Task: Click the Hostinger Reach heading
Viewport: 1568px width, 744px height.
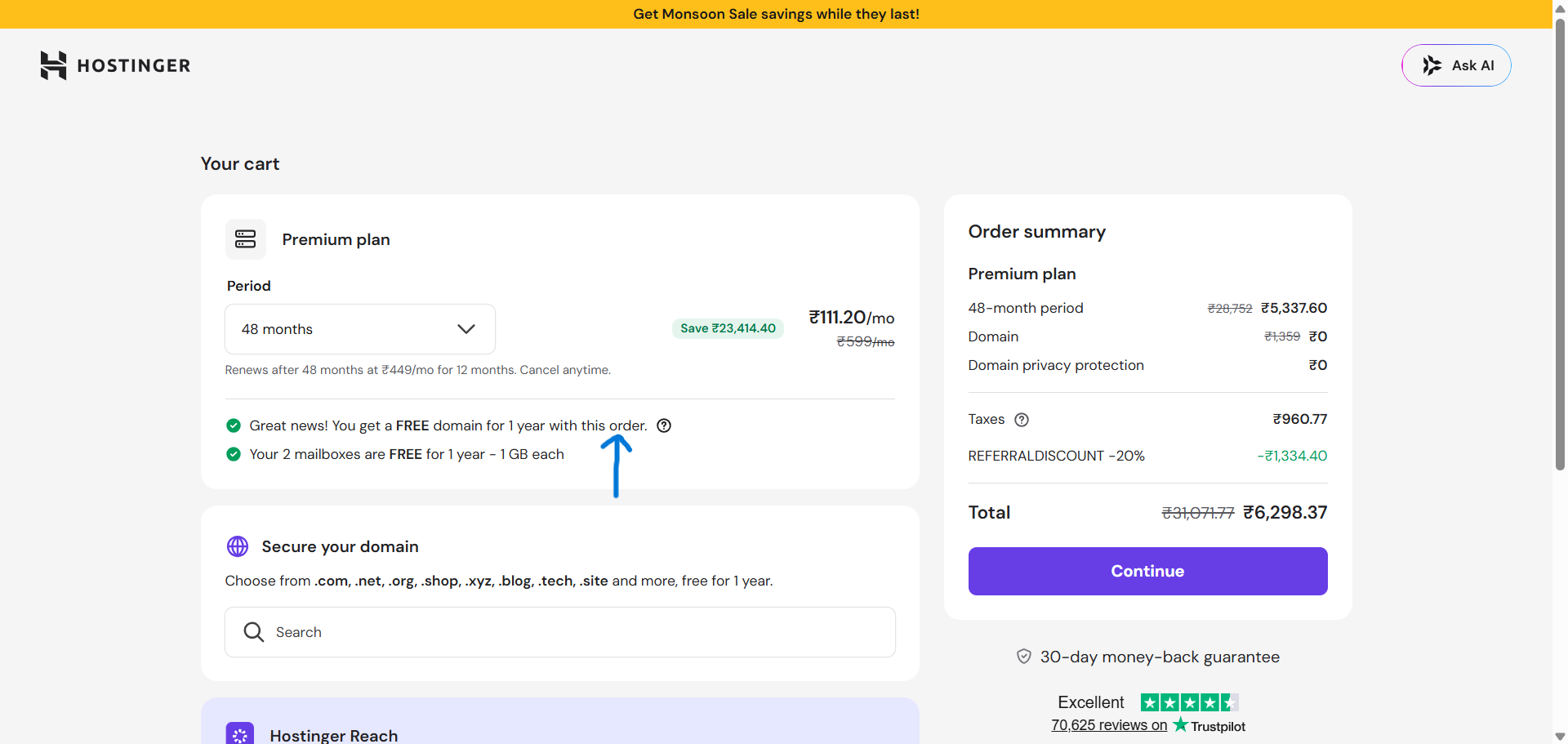Action: click(334, 736)
